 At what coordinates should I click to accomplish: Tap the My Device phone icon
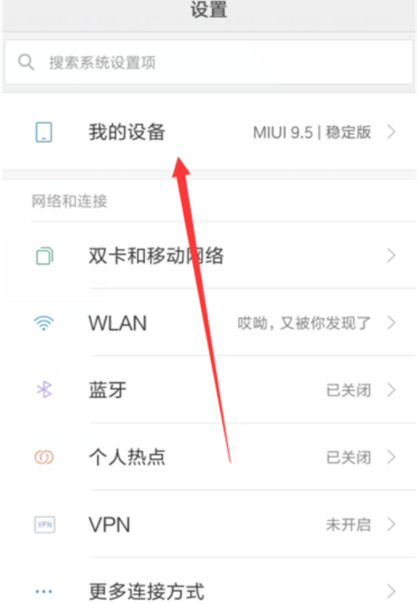tap(44, 133)
